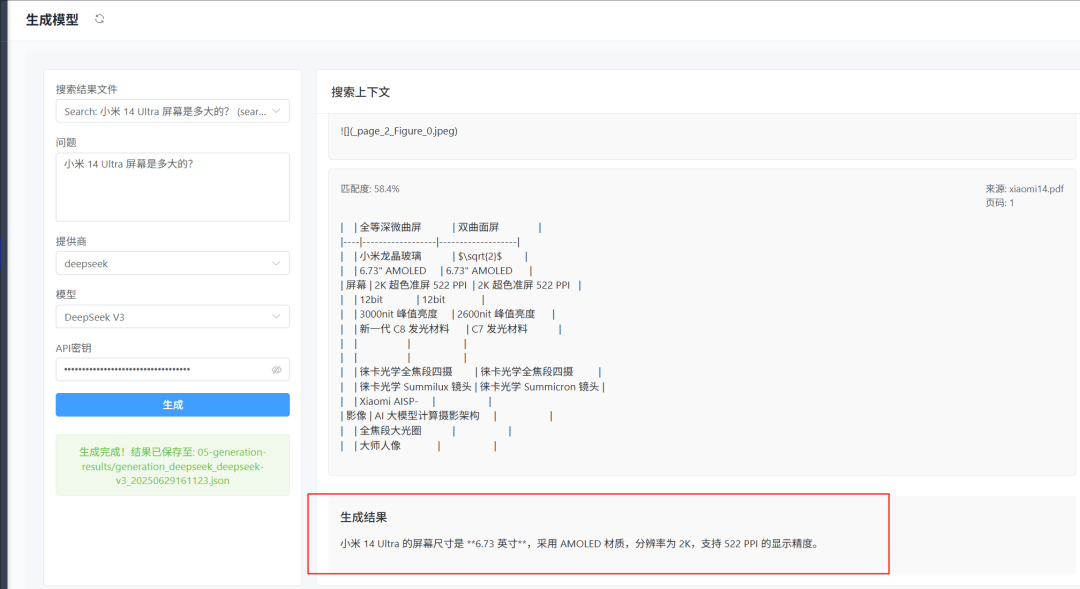
Task: Click the 大师人像 row
Action: 419,446
